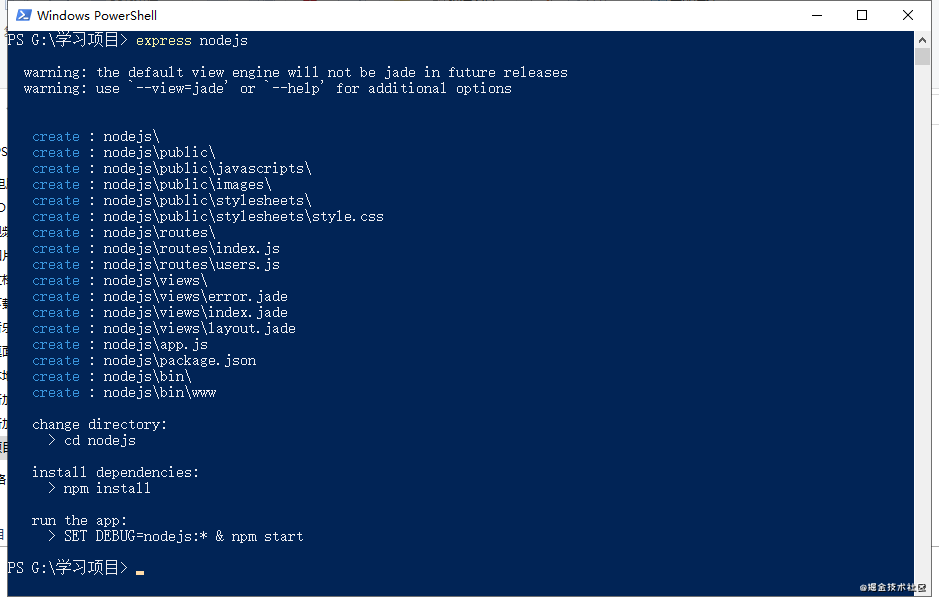Viewport: 939px width, 604px height.
Task: Click the scrollbar up arrow
Action: pos(922,40)
